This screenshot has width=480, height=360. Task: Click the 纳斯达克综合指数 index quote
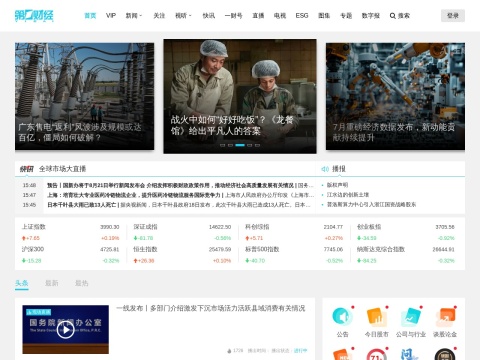click(x=406, y=255)
